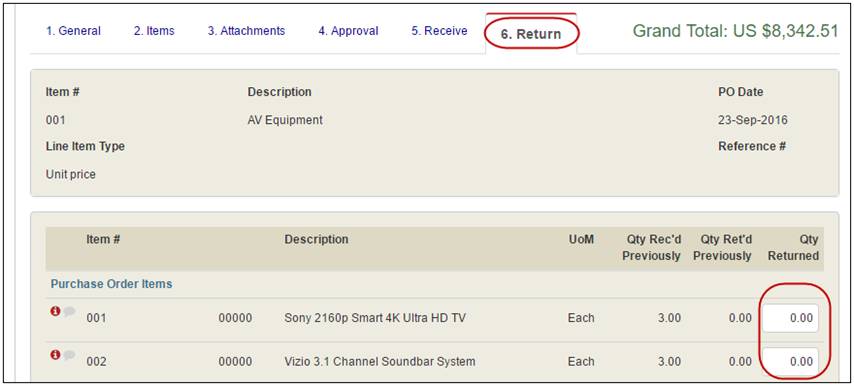Screen dimensions: 854x386
Task: Click the red info icon for item 002
Action: pyautogui.click(x=55, y=355)
